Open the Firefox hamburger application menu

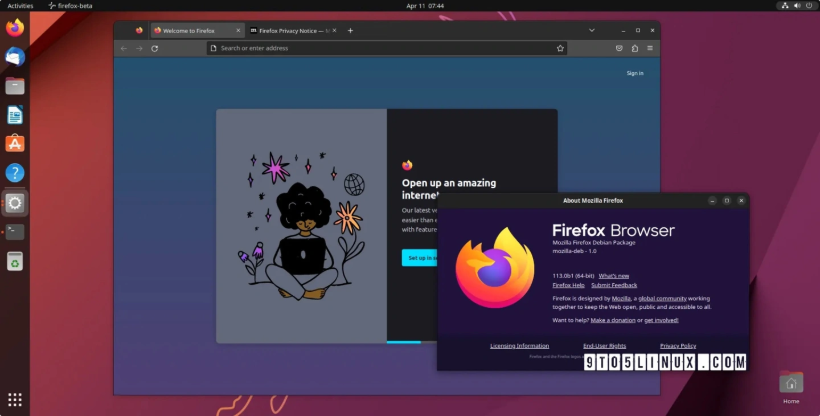650,48
